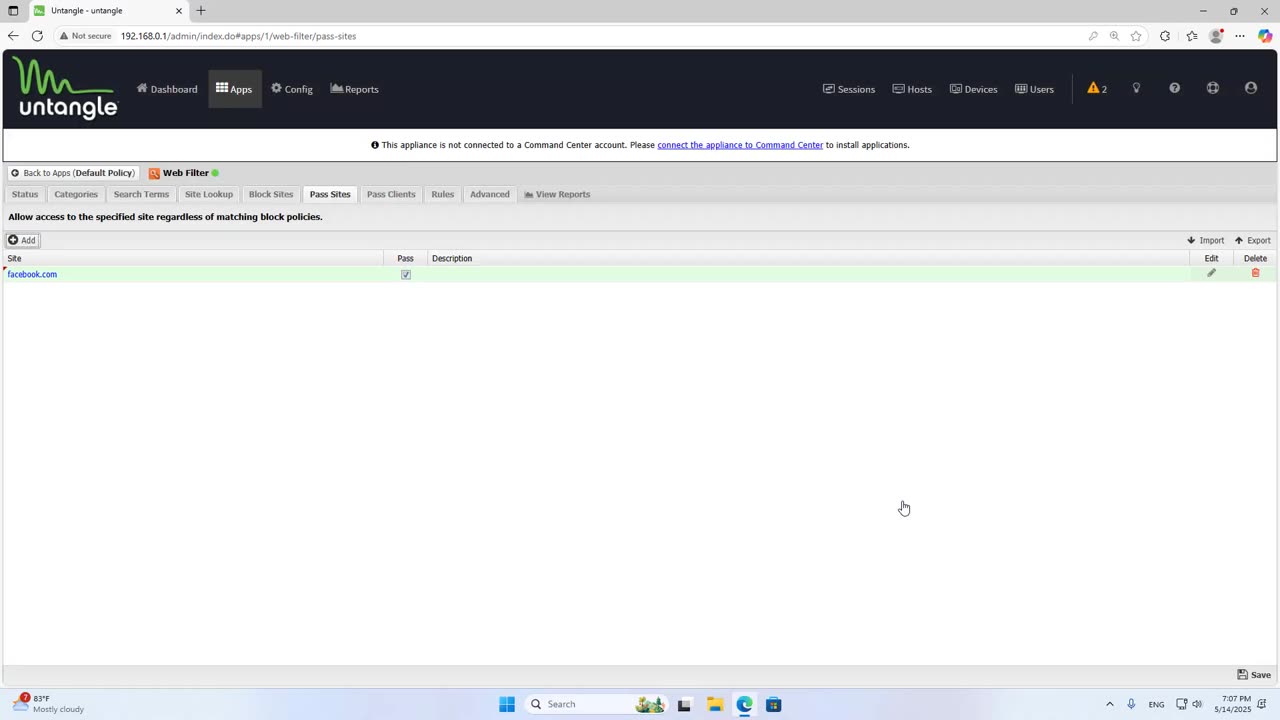The width and height of the screenshot is (1280, 720).
Task: Delete facebook.com using trash icon
Action: 1255,273
